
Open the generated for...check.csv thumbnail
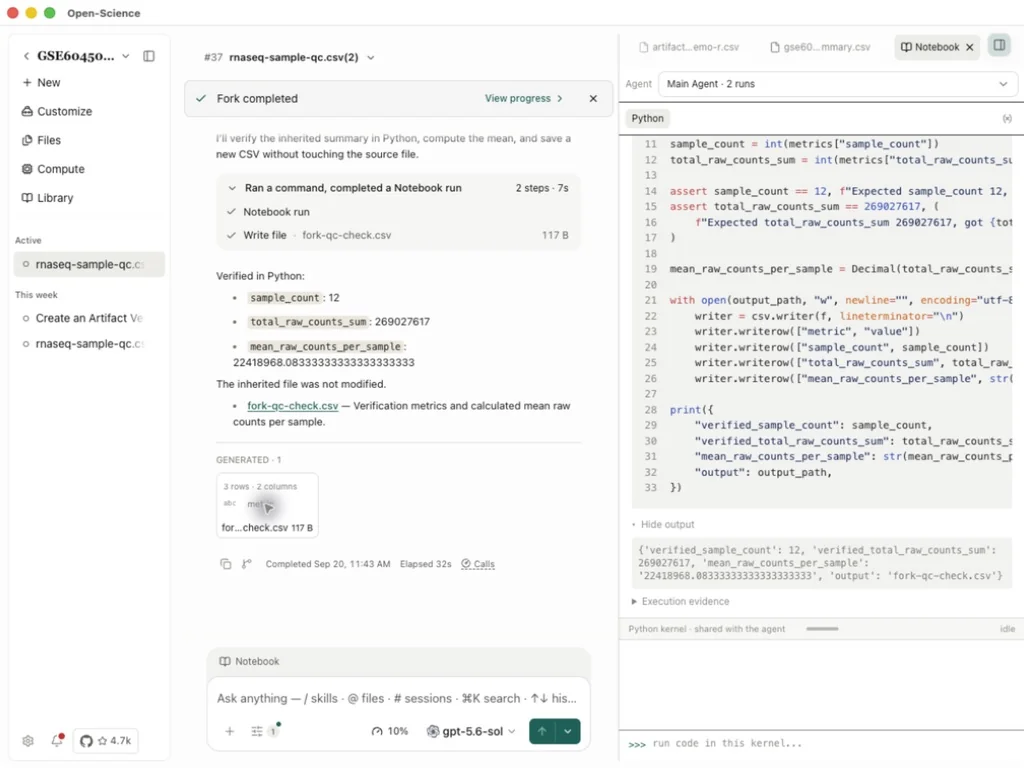pos(267,505)
